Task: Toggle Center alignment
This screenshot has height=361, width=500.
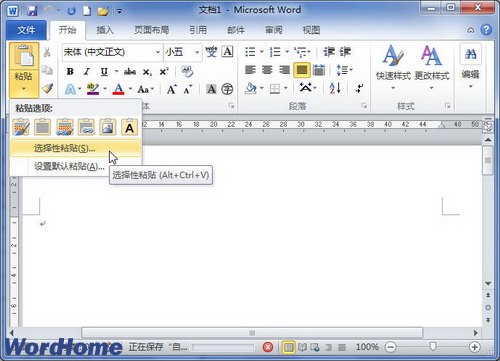Action: tap(267, 70)
